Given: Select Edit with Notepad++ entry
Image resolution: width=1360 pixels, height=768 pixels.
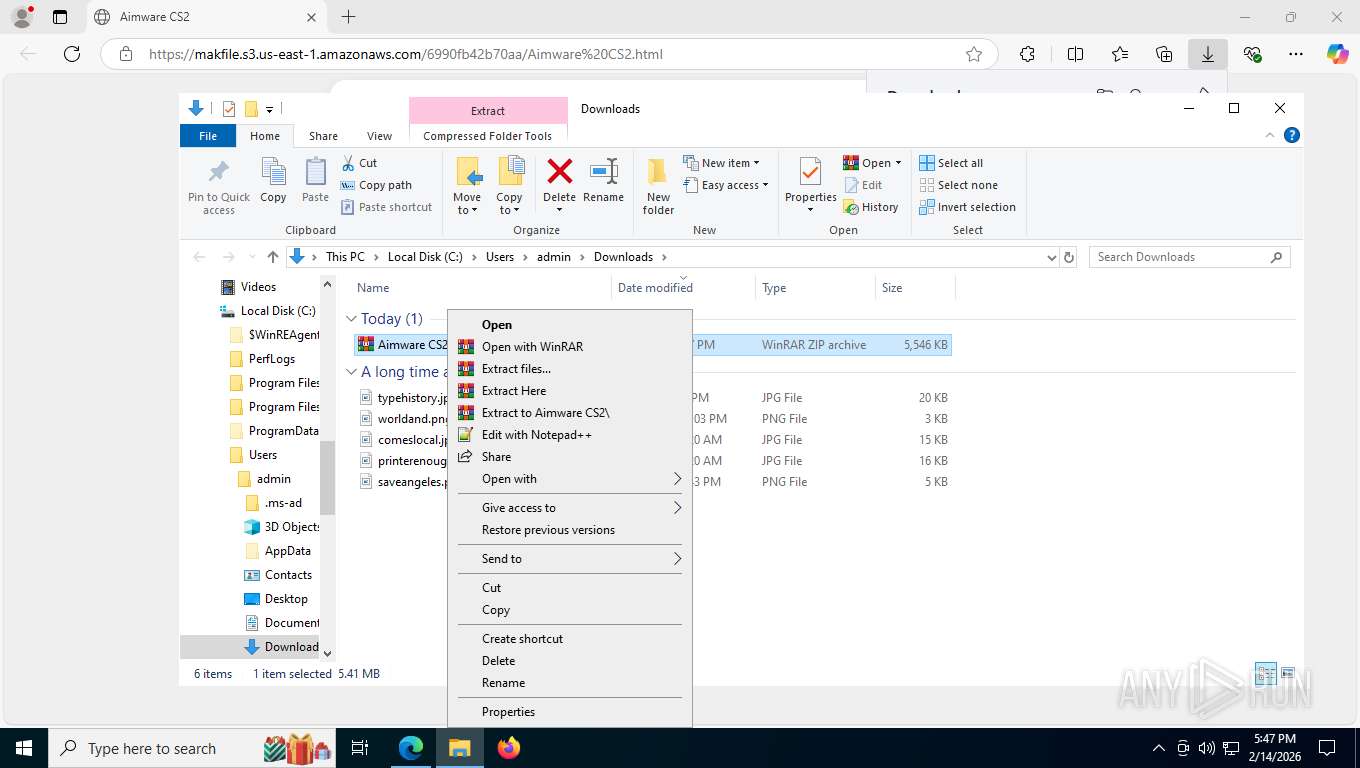Looking at the screenshot, I should click(x=569, y=434).
